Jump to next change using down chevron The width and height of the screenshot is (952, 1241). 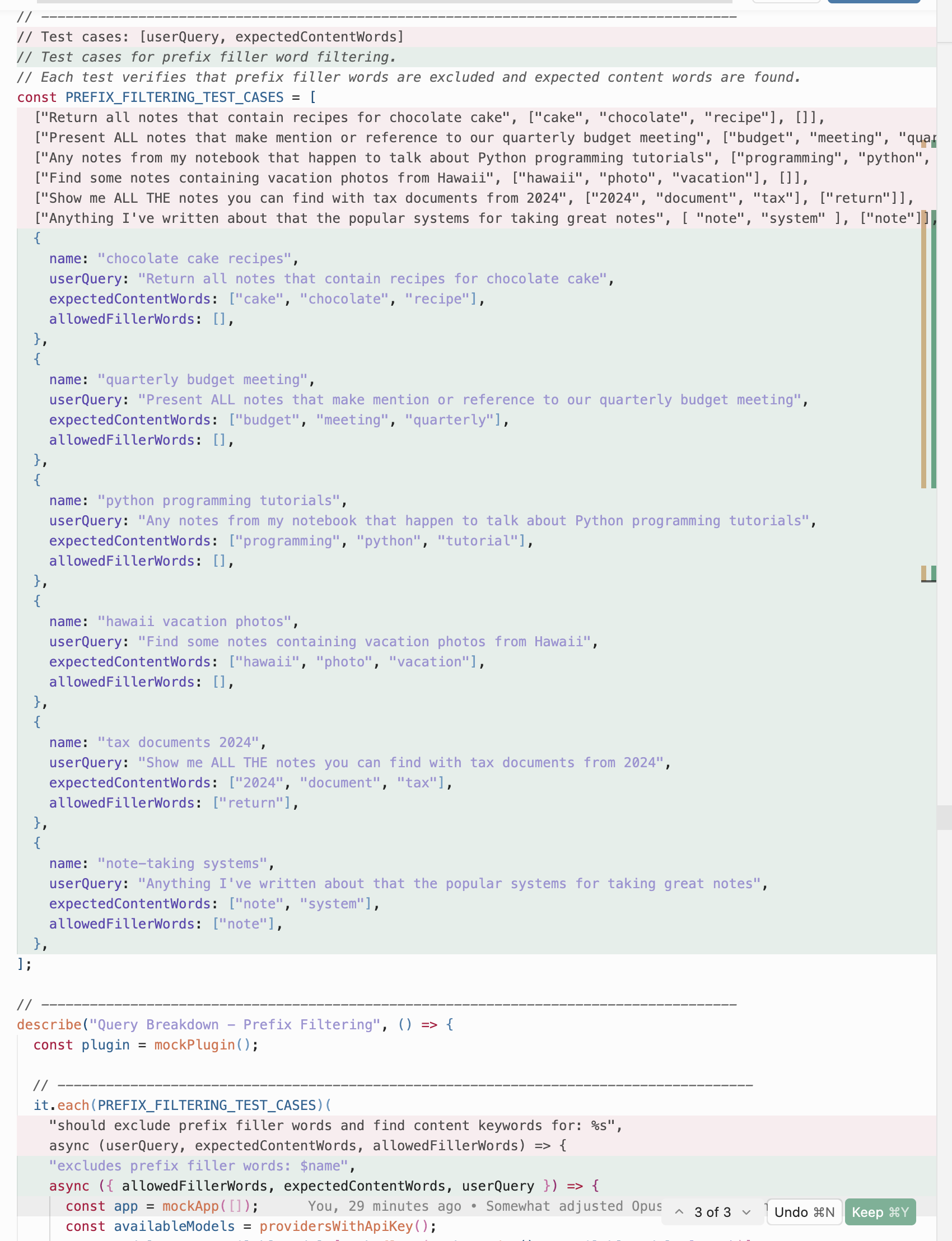(x=746, y=1211)
